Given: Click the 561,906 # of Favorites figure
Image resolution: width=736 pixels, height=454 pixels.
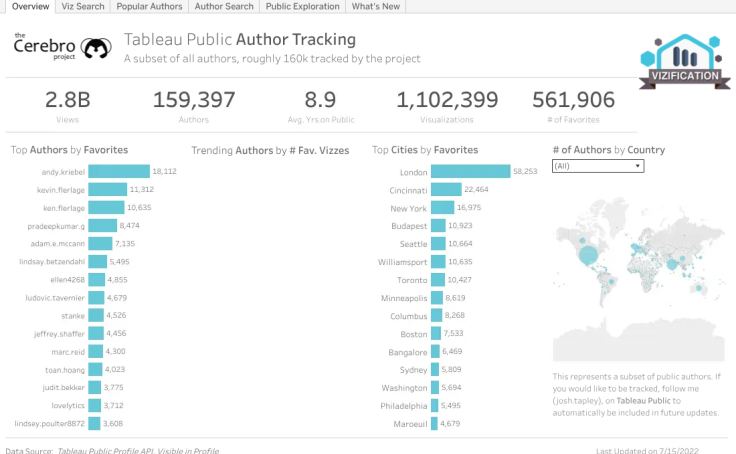Looking at the screenshot, I should point(573,100).
